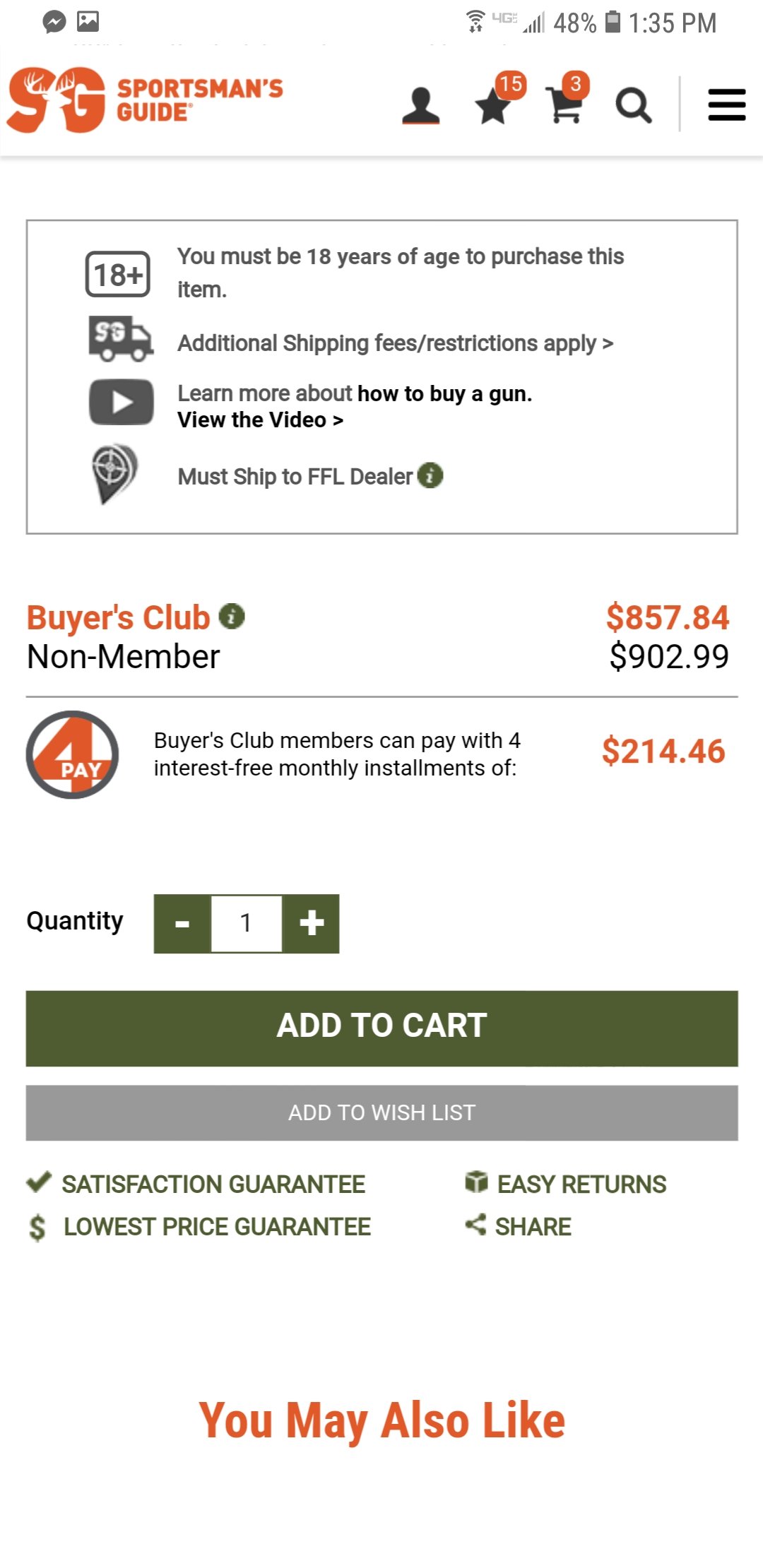Open the View the Video link
Screen dimensions: 763x1568
260,420
